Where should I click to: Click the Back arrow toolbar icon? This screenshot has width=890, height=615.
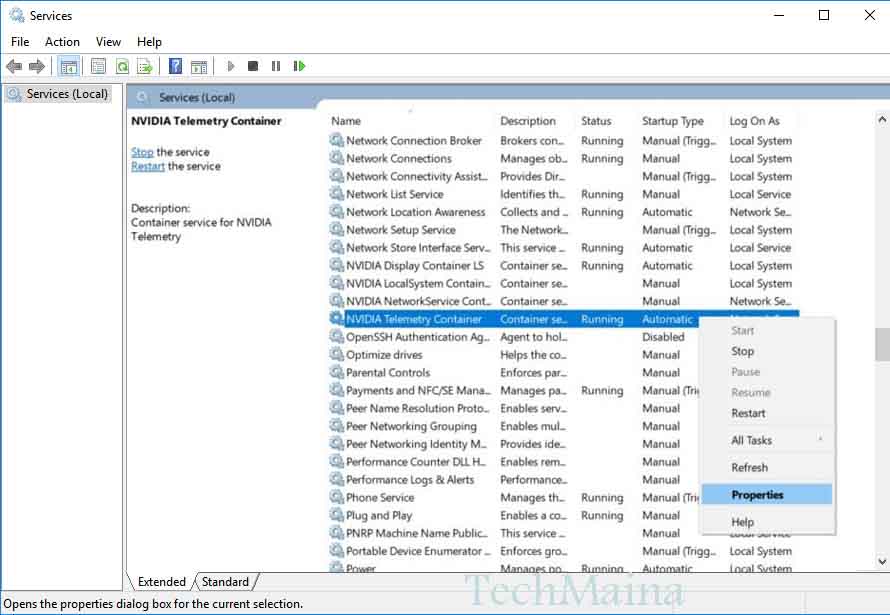click(14, 66)
